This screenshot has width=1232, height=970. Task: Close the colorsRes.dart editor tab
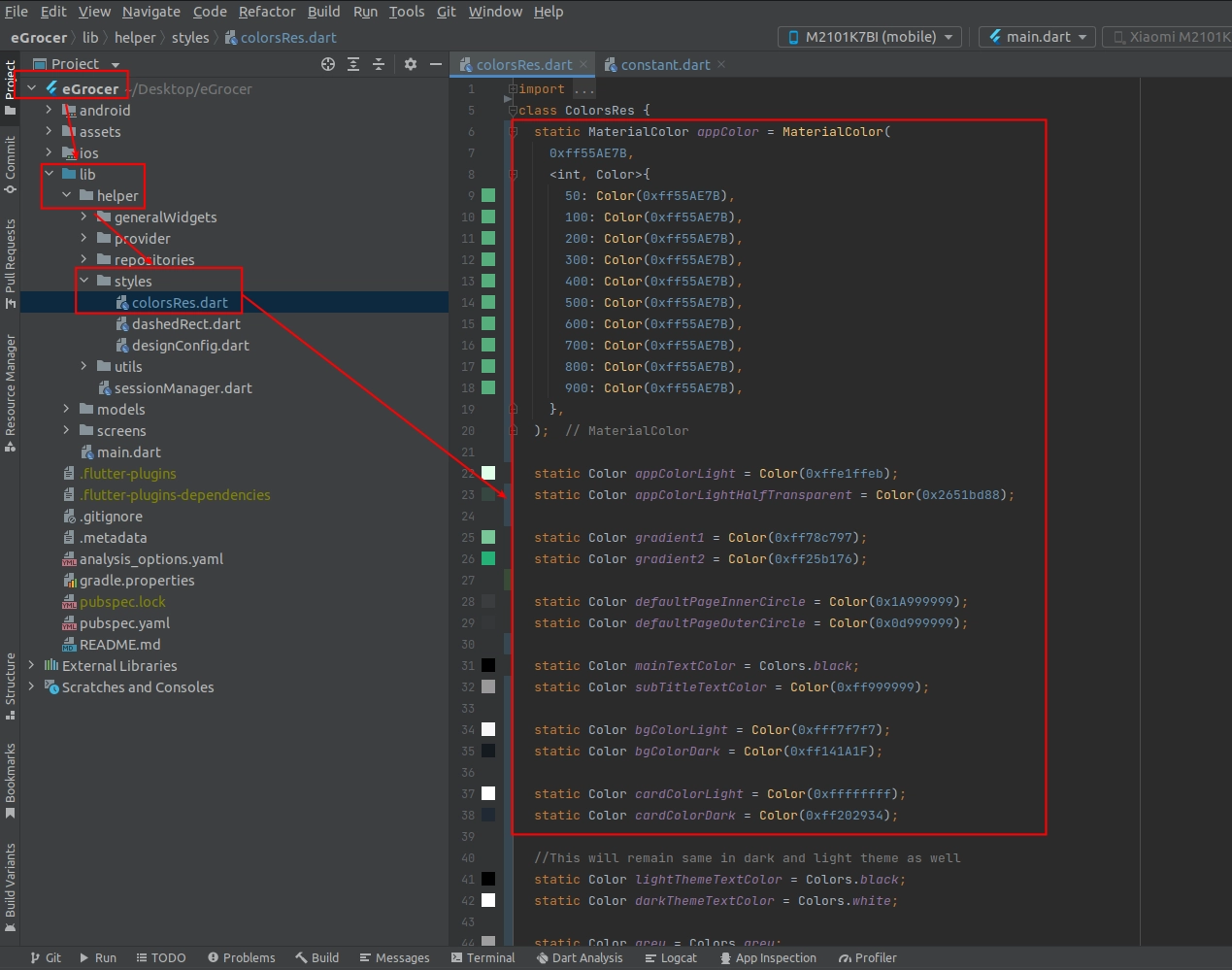coord(583,64)
